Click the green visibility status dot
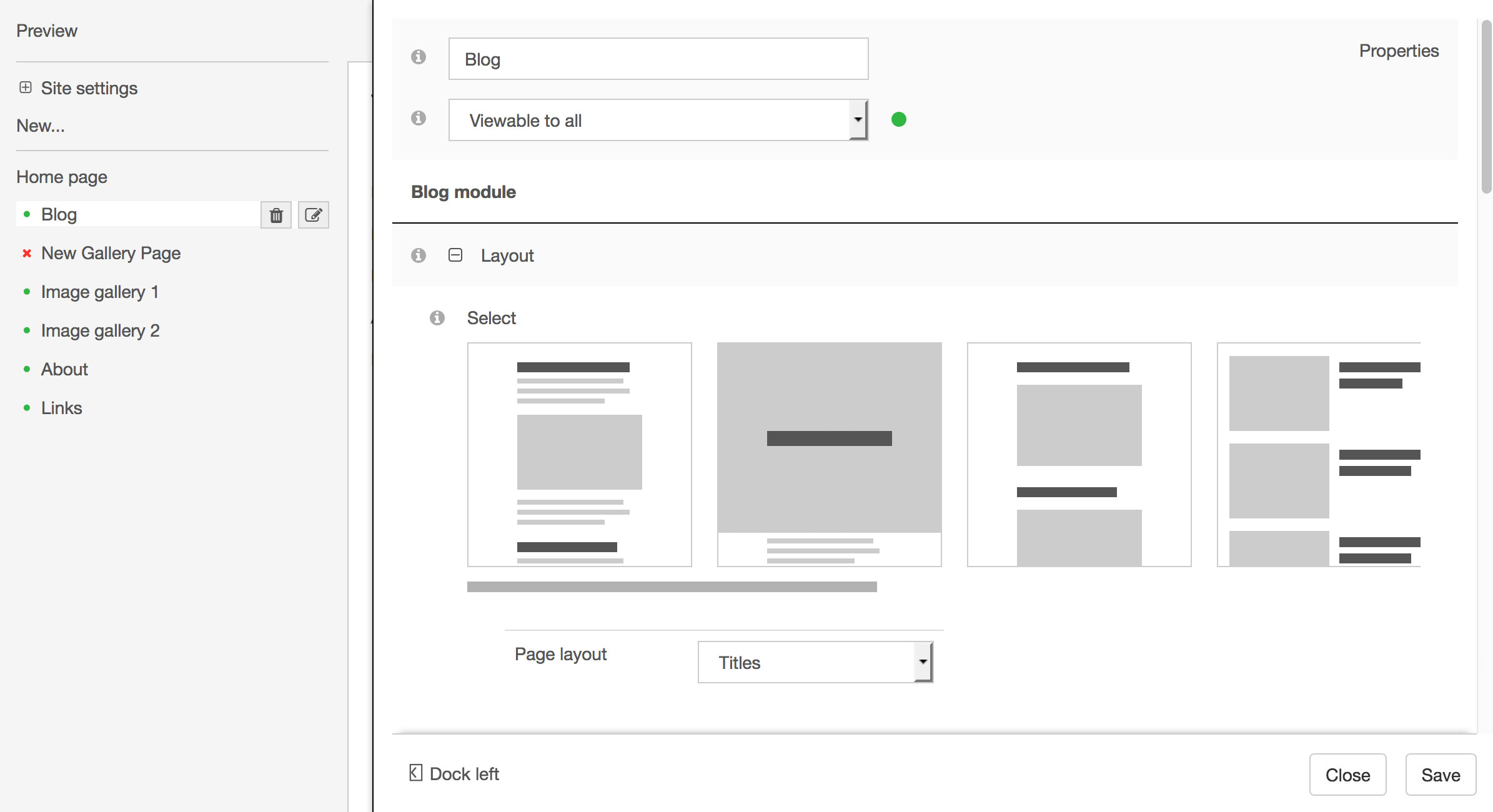This screenshot has width=1493, height=812. (x=899, y=119)
